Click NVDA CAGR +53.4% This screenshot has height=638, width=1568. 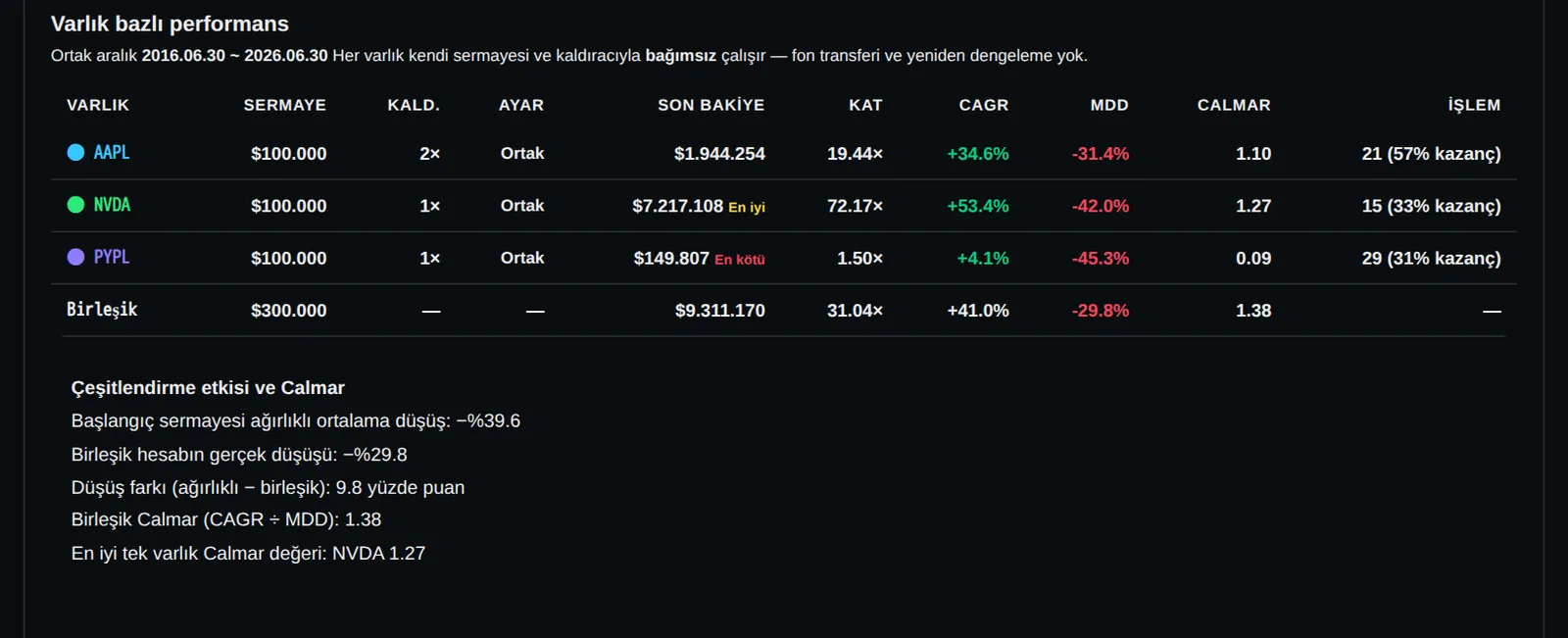tap(978, 206)
